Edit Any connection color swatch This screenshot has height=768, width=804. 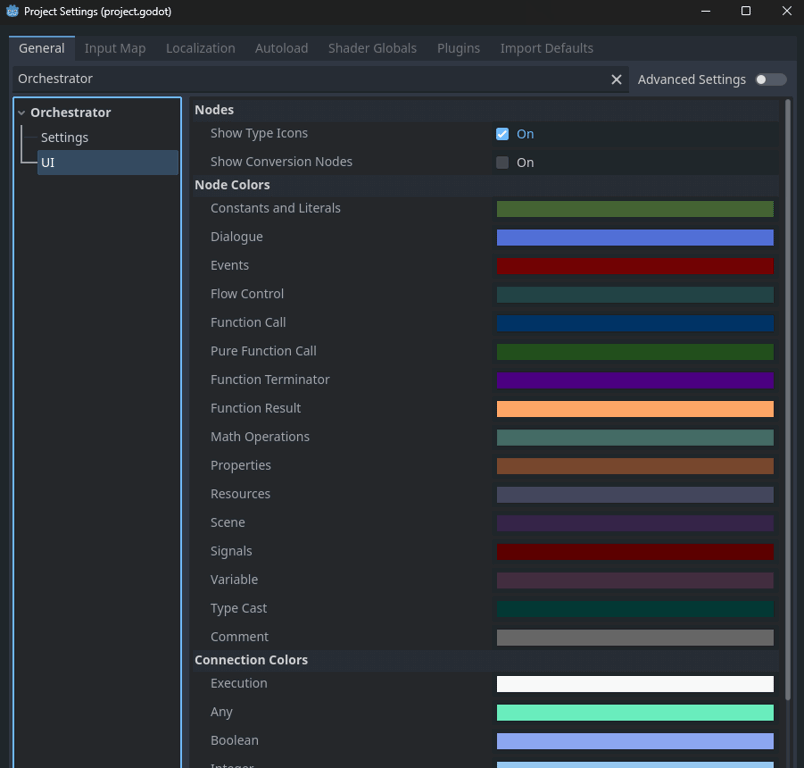(x=635, y=713)
